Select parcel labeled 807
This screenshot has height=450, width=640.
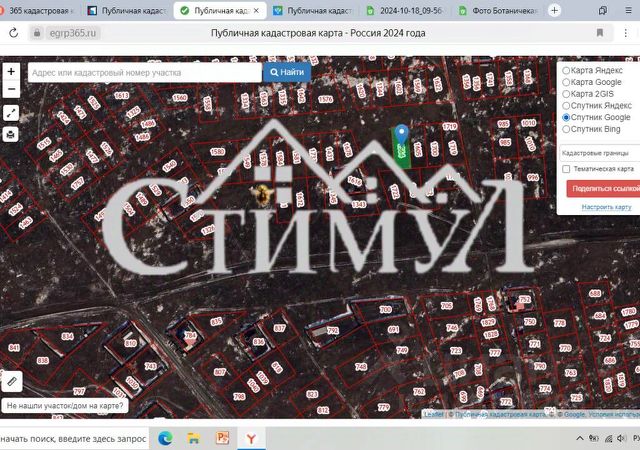coord(220,372)
